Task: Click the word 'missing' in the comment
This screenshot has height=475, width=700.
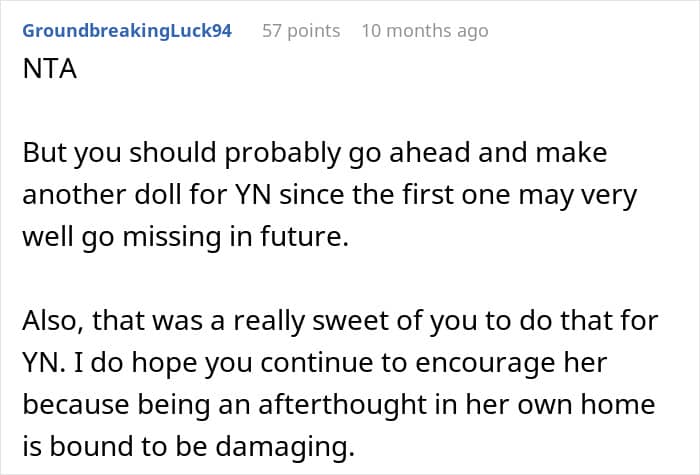Action: coord(171,238)
